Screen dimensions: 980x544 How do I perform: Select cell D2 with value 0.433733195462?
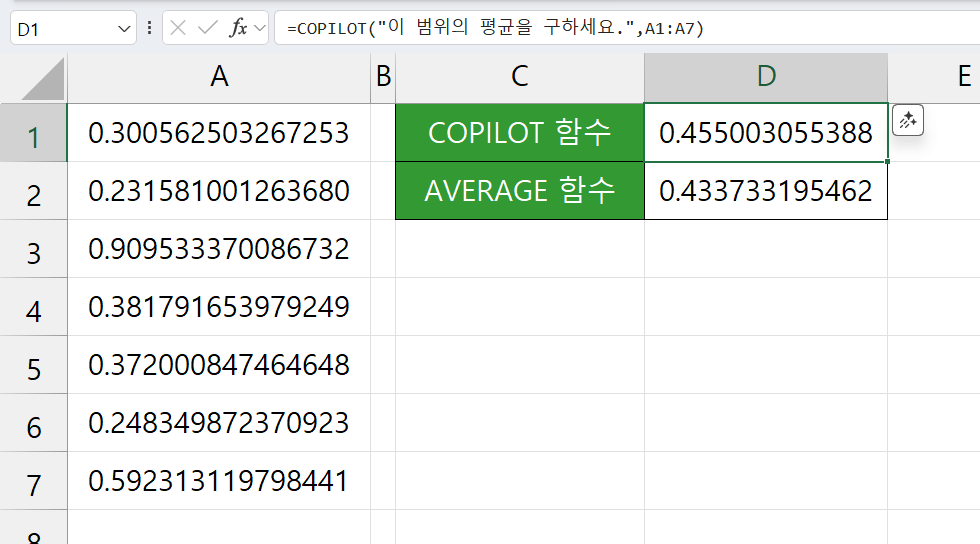[x=765, y=190]
